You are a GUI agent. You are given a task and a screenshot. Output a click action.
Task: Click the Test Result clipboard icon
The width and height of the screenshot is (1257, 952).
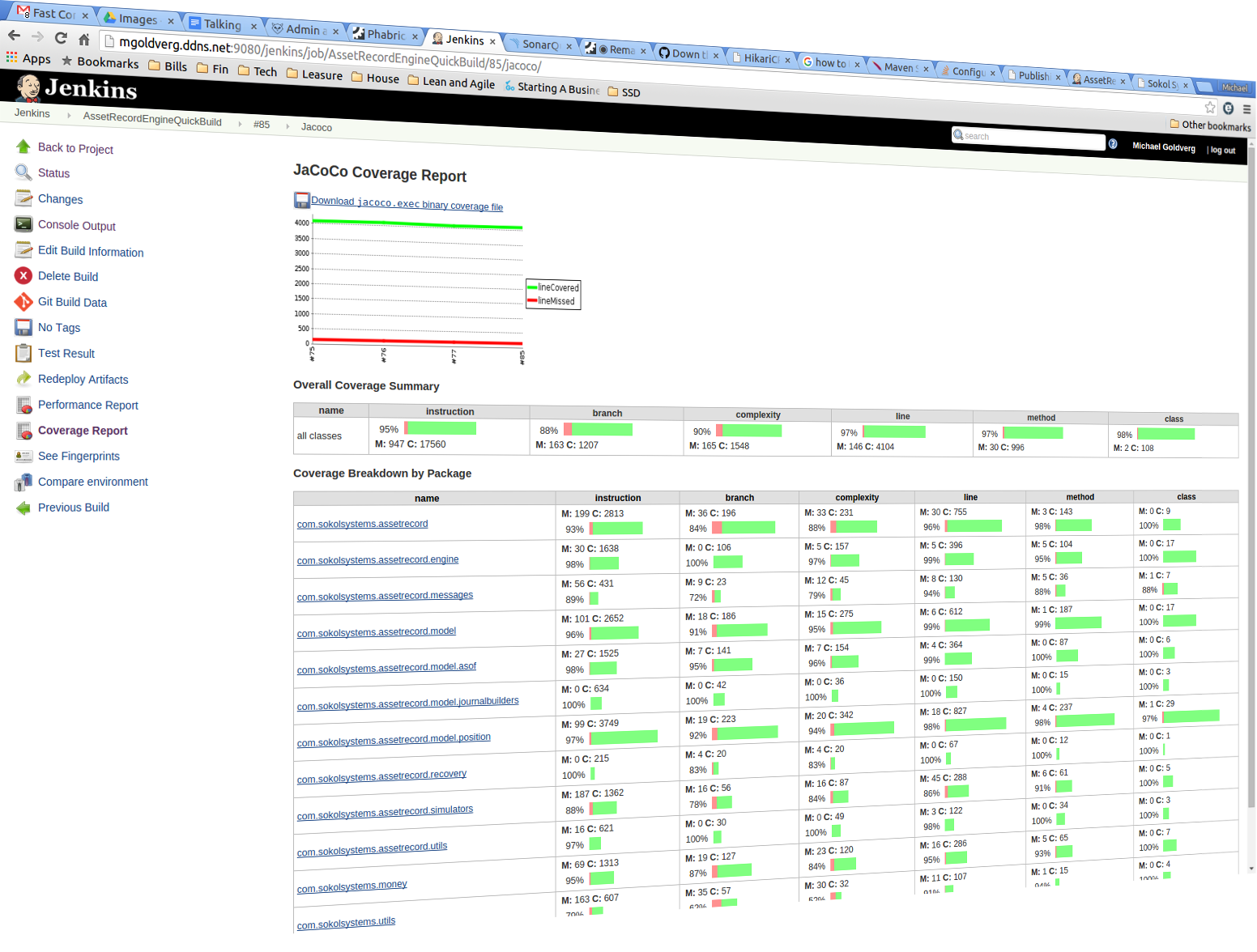pyautogui.click(x=23, y=353)
